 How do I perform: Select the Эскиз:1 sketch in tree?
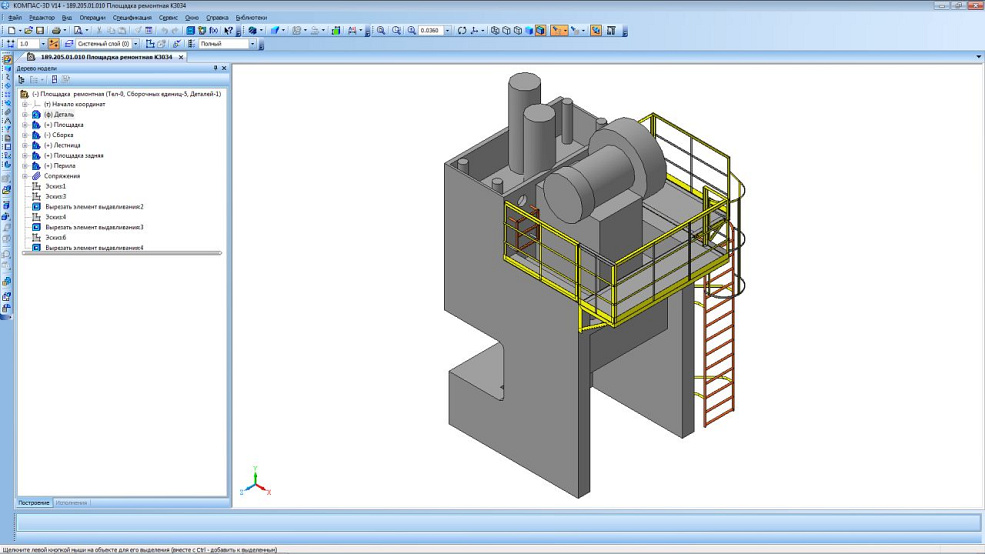click(x=55, y=186)
